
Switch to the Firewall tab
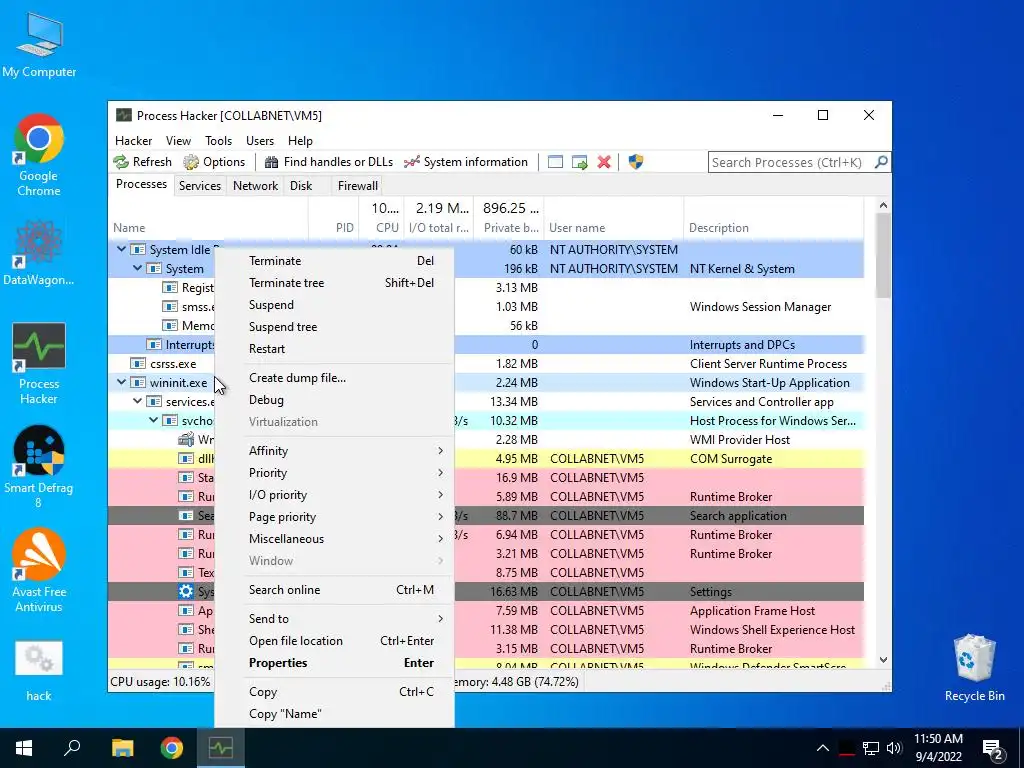click(x=357, y=185)
